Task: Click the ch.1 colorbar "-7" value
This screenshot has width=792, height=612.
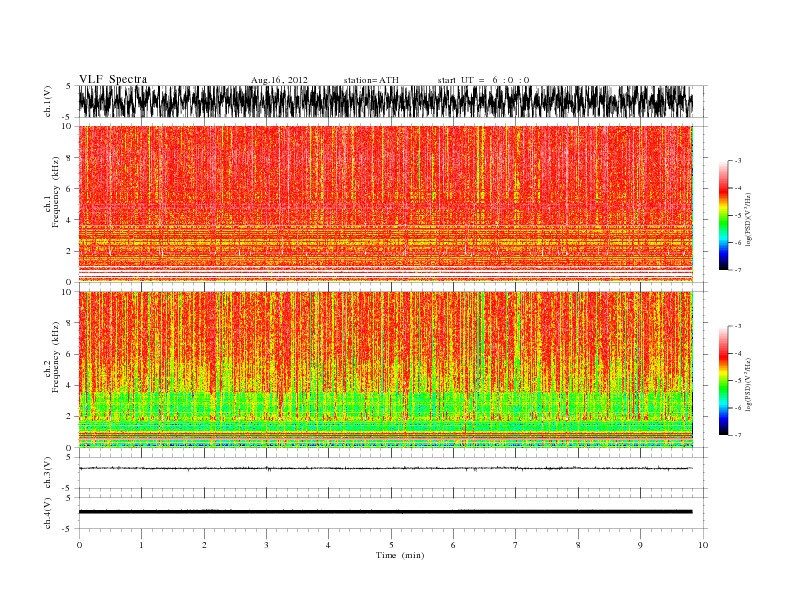Action: 738,270
